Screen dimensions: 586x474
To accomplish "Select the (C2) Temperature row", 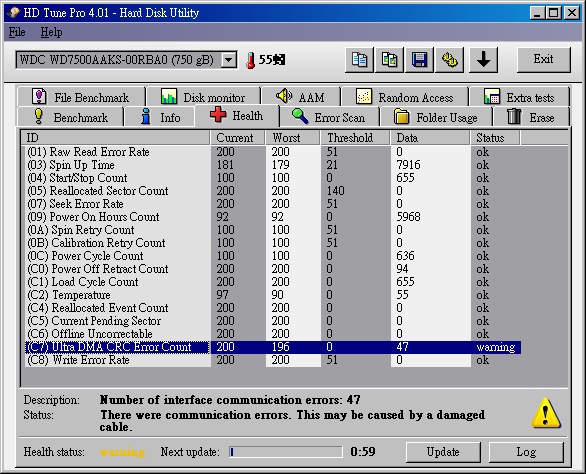I will [273, 295].
